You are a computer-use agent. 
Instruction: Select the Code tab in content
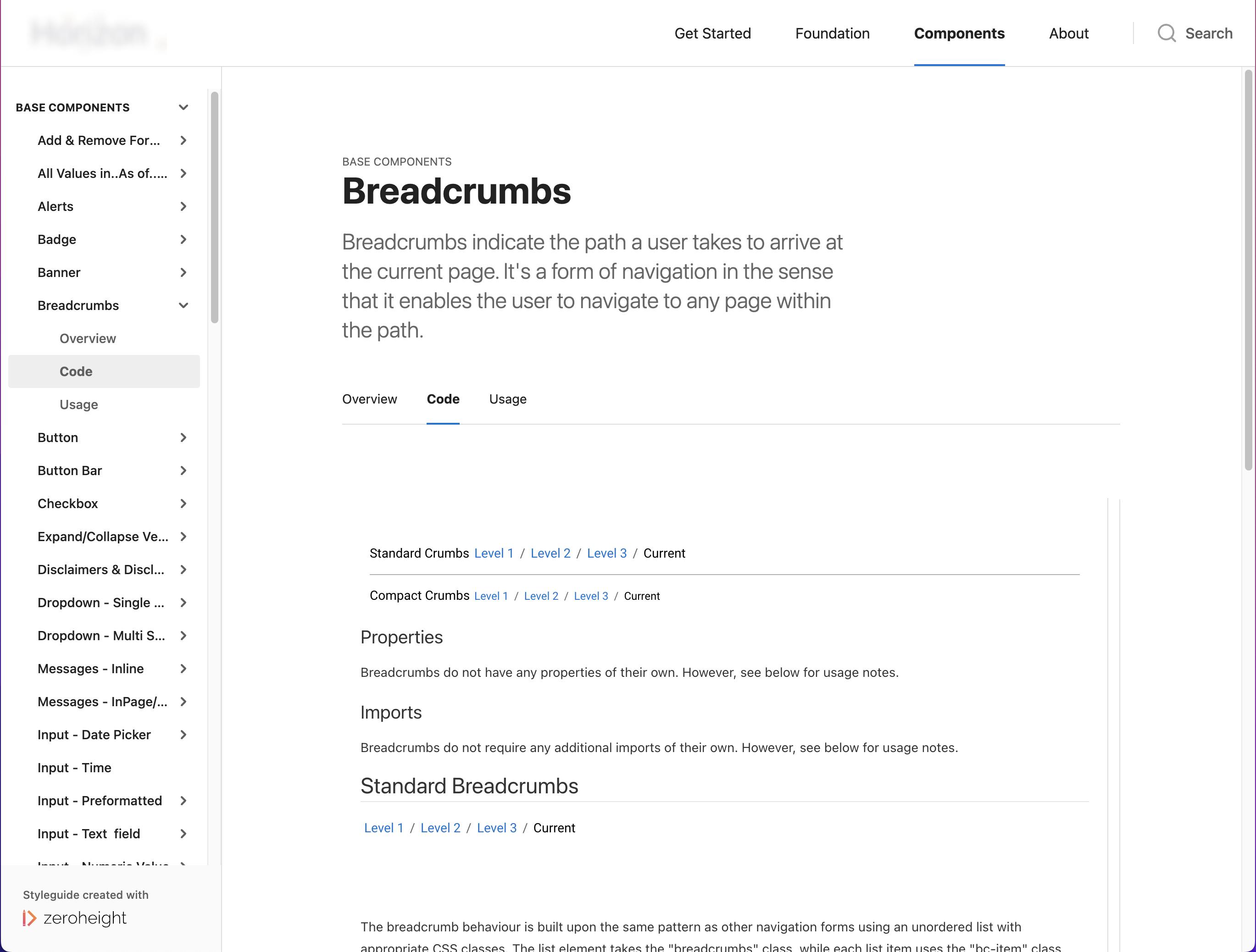point(443,399)
